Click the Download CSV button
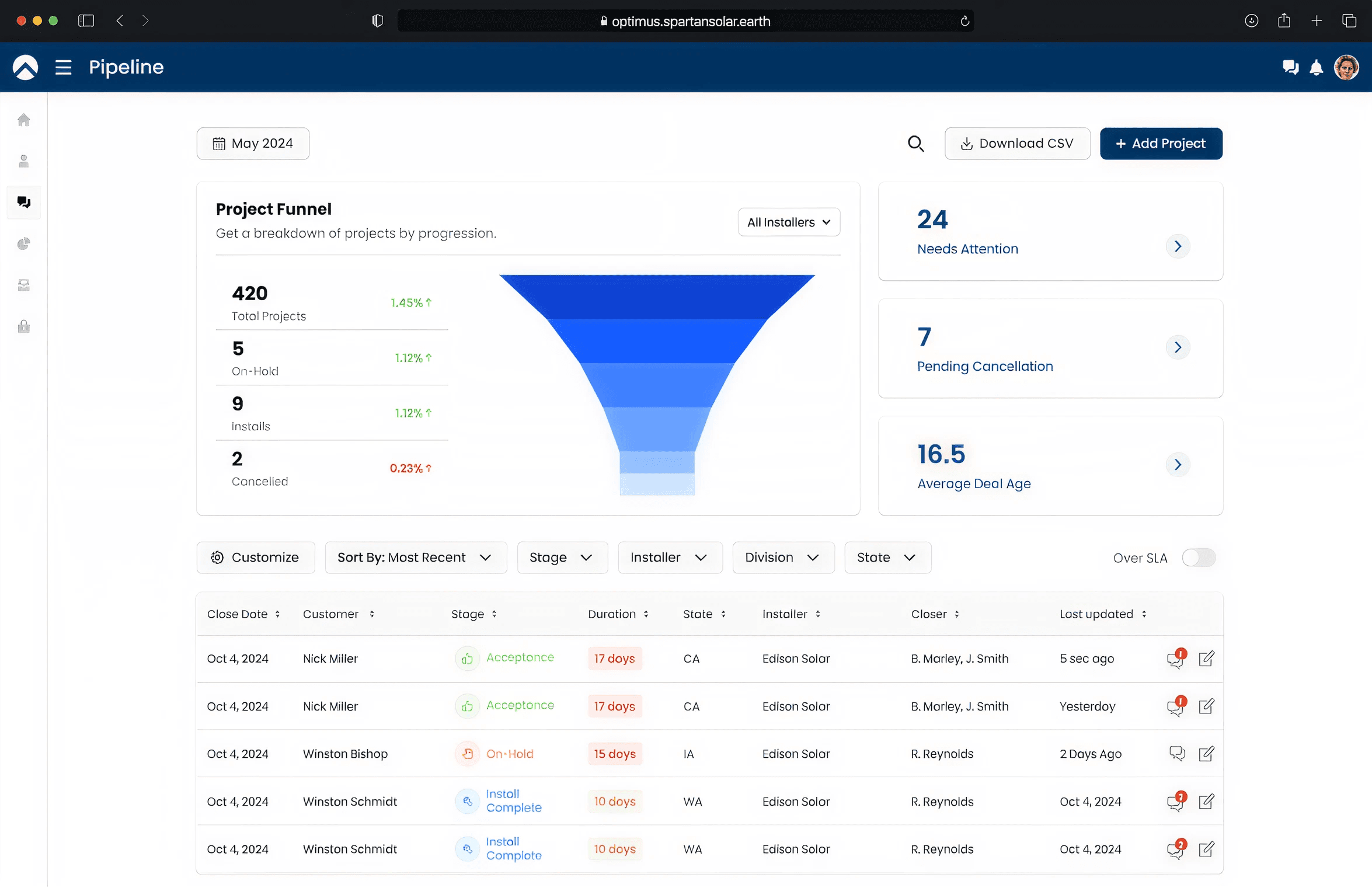1372x888 pixels. tap(1016, 144)
